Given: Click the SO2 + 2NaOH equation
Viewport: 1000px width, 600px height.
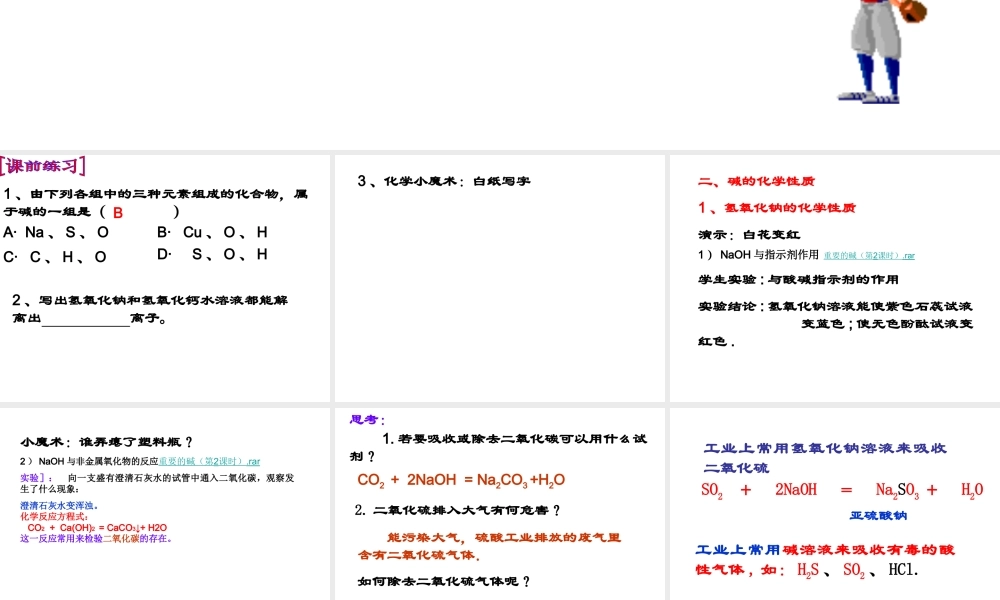Looking at the screenshot, I should tap(842, 490).
